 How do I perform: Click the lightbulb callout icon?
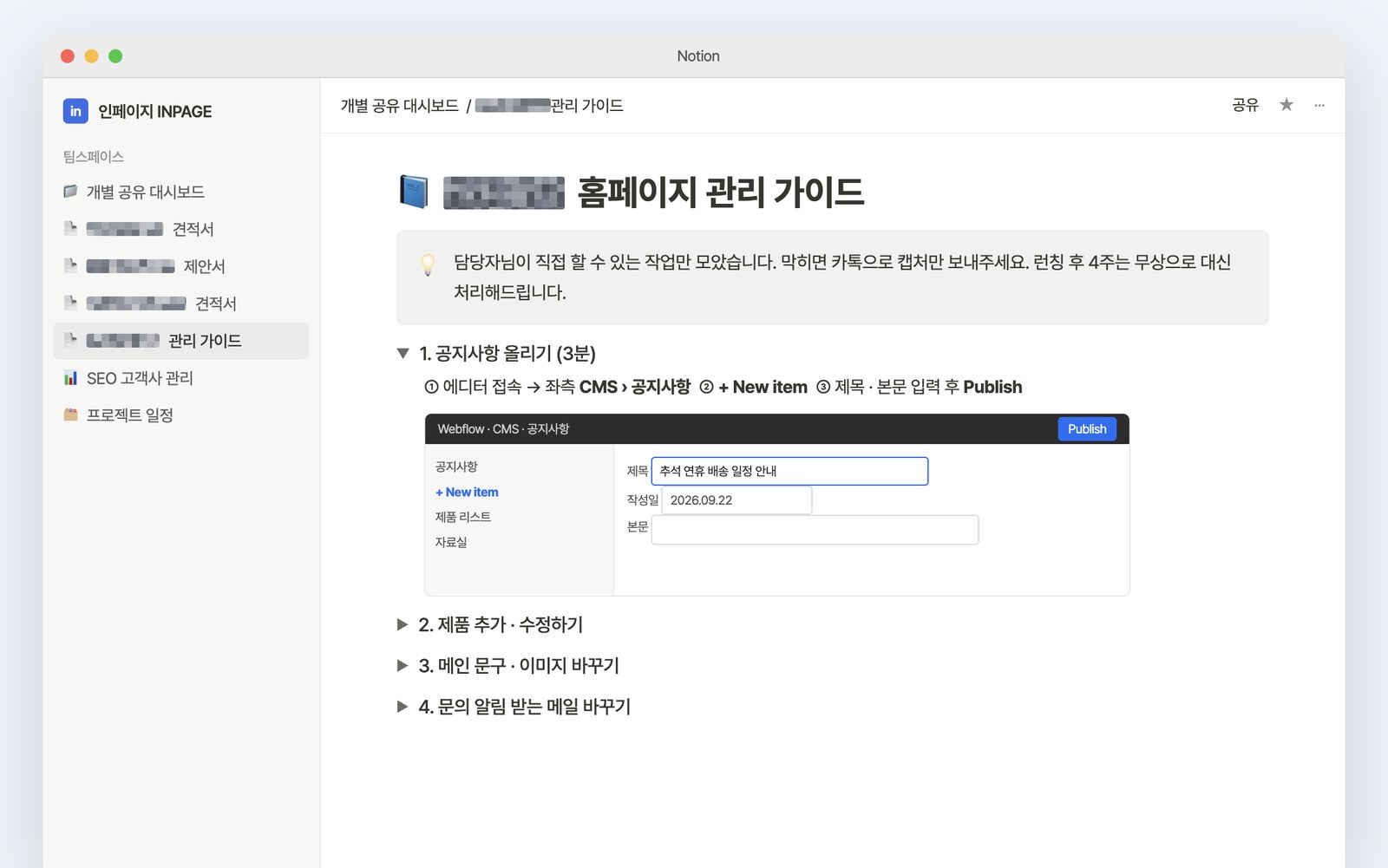pos(428,264)
